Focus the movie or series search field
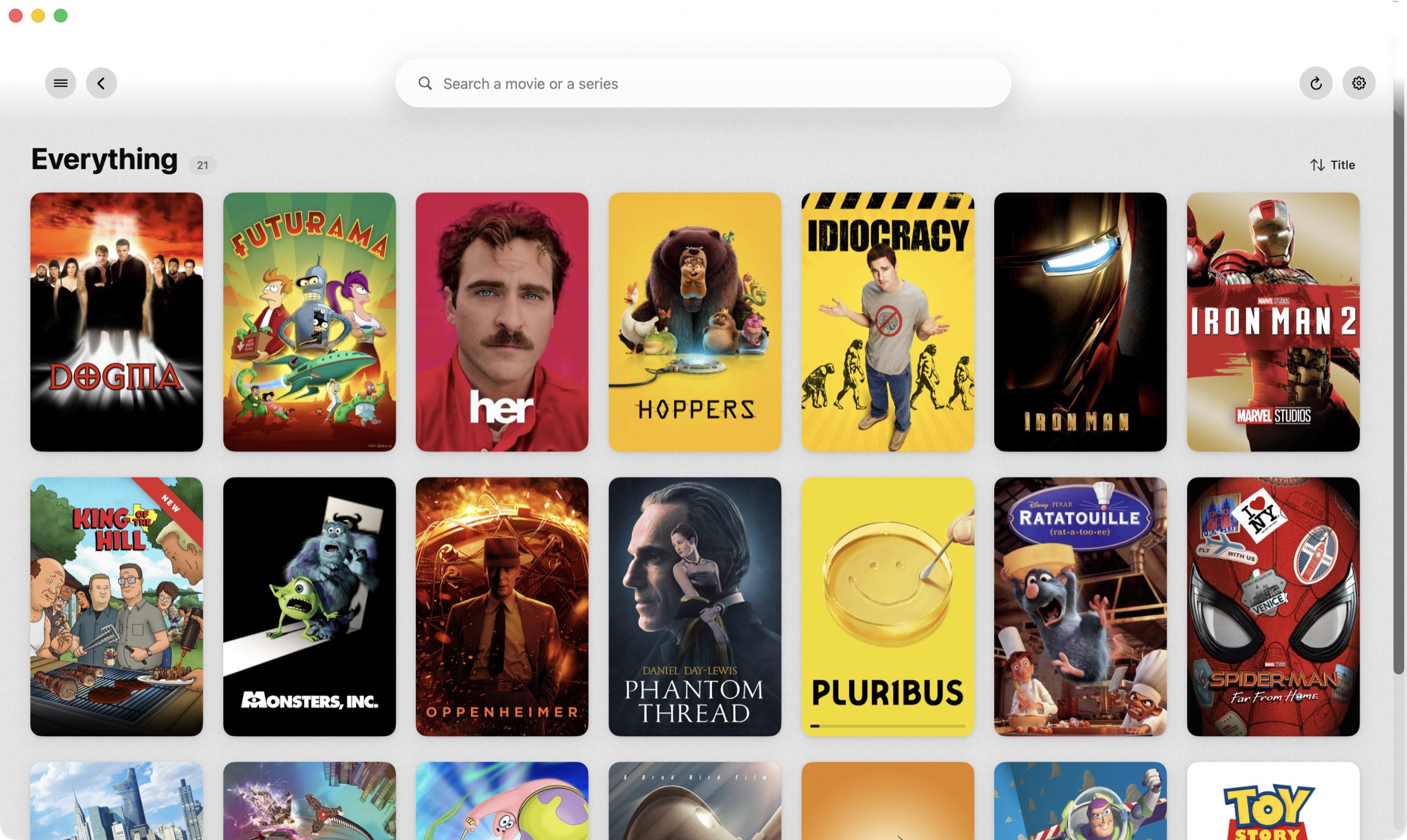The height and width of the screenshot is (840, 1407). 703,83
